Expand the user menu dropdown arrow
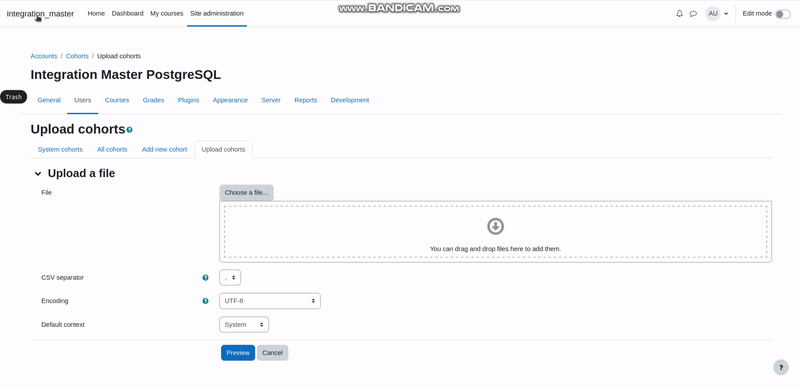800x388 pixels. click(x=726, y=14)
